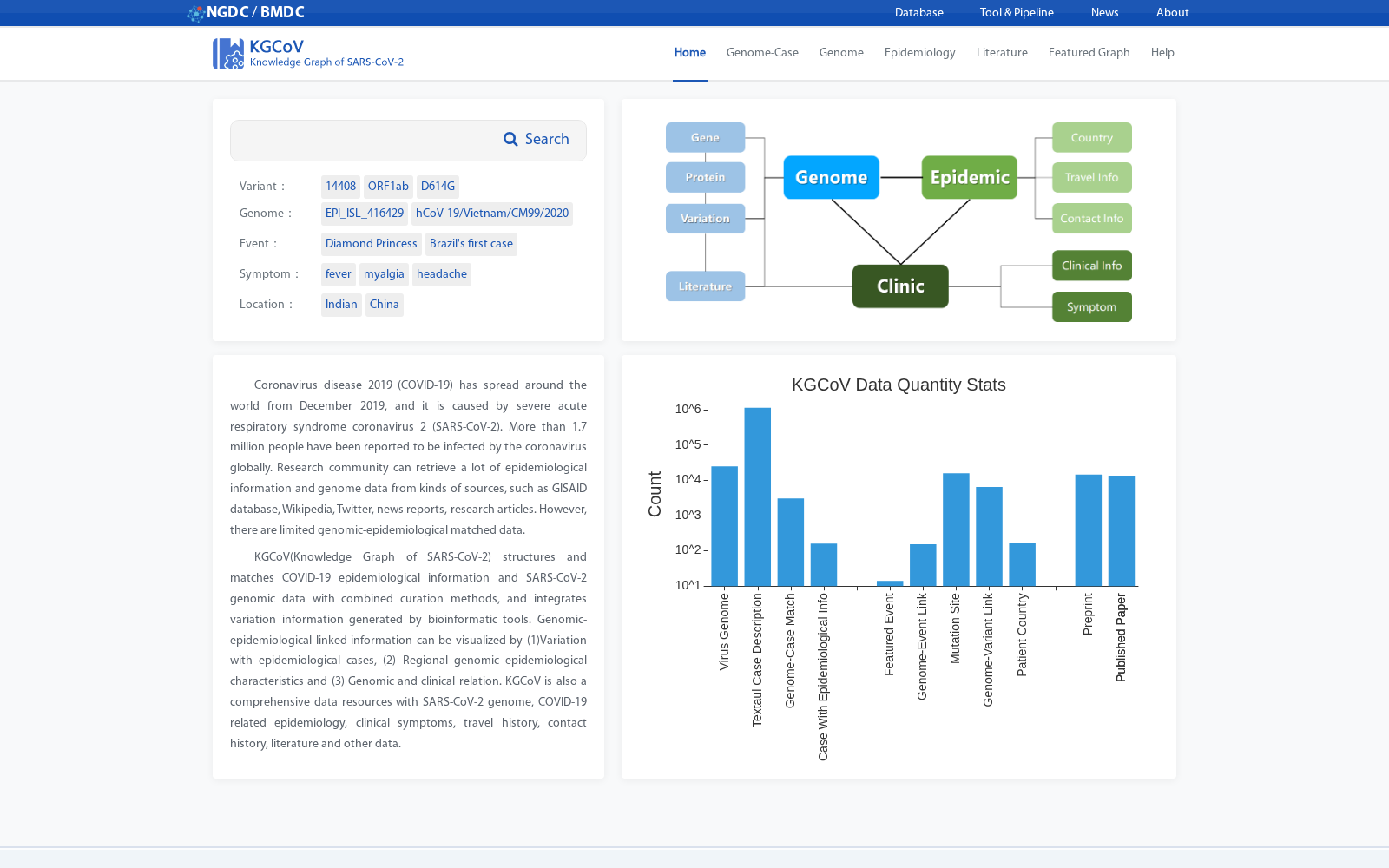Click the Genome-Event Link bar
This screenshot has width=1389, height=868.
click(923, 565)
